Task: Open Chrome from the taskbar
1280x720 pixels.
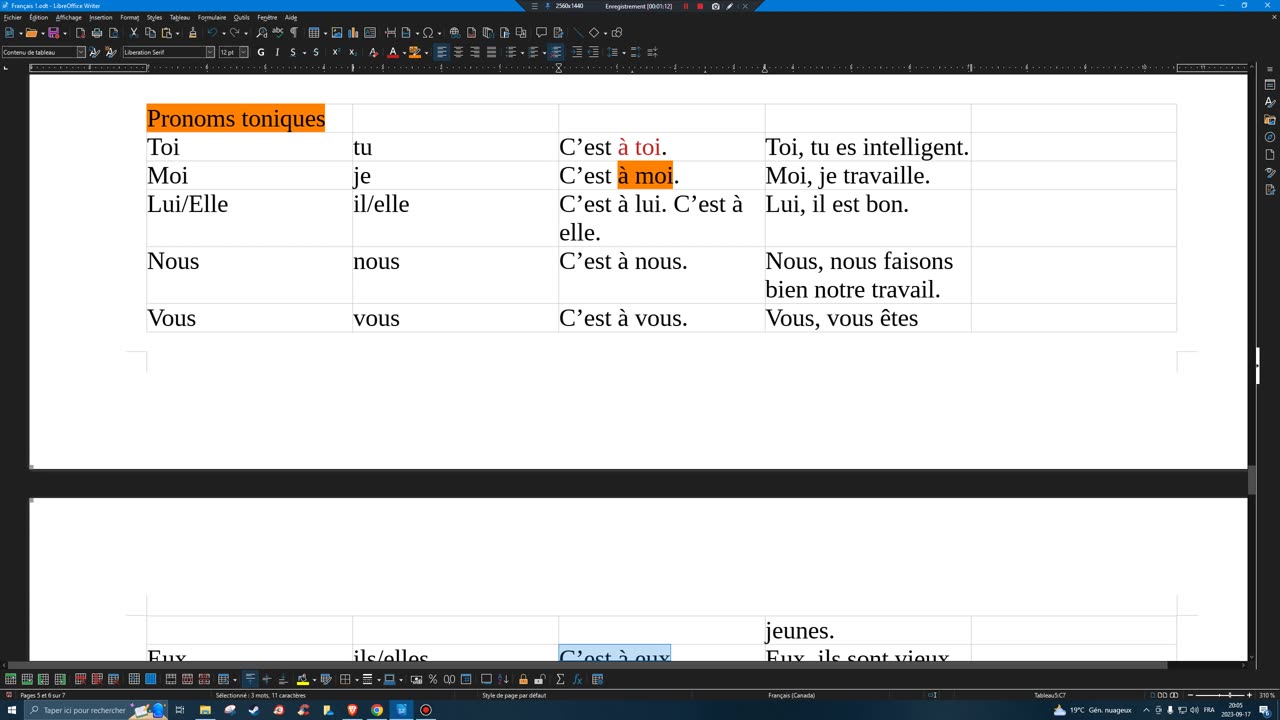Action: (377, 710)
